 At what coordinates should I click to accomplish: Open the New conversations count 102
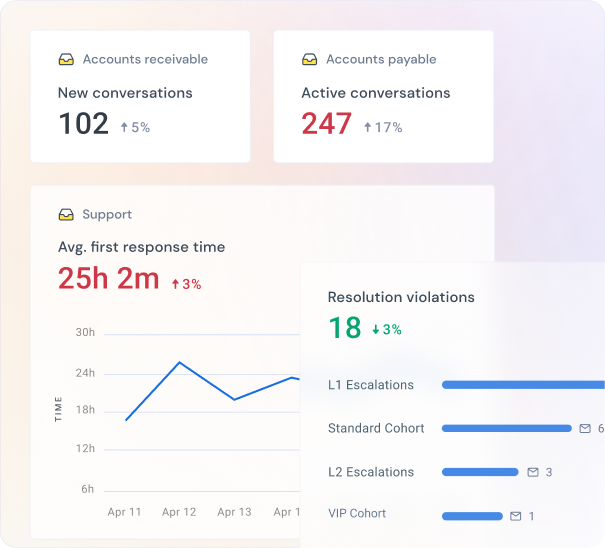83,124
